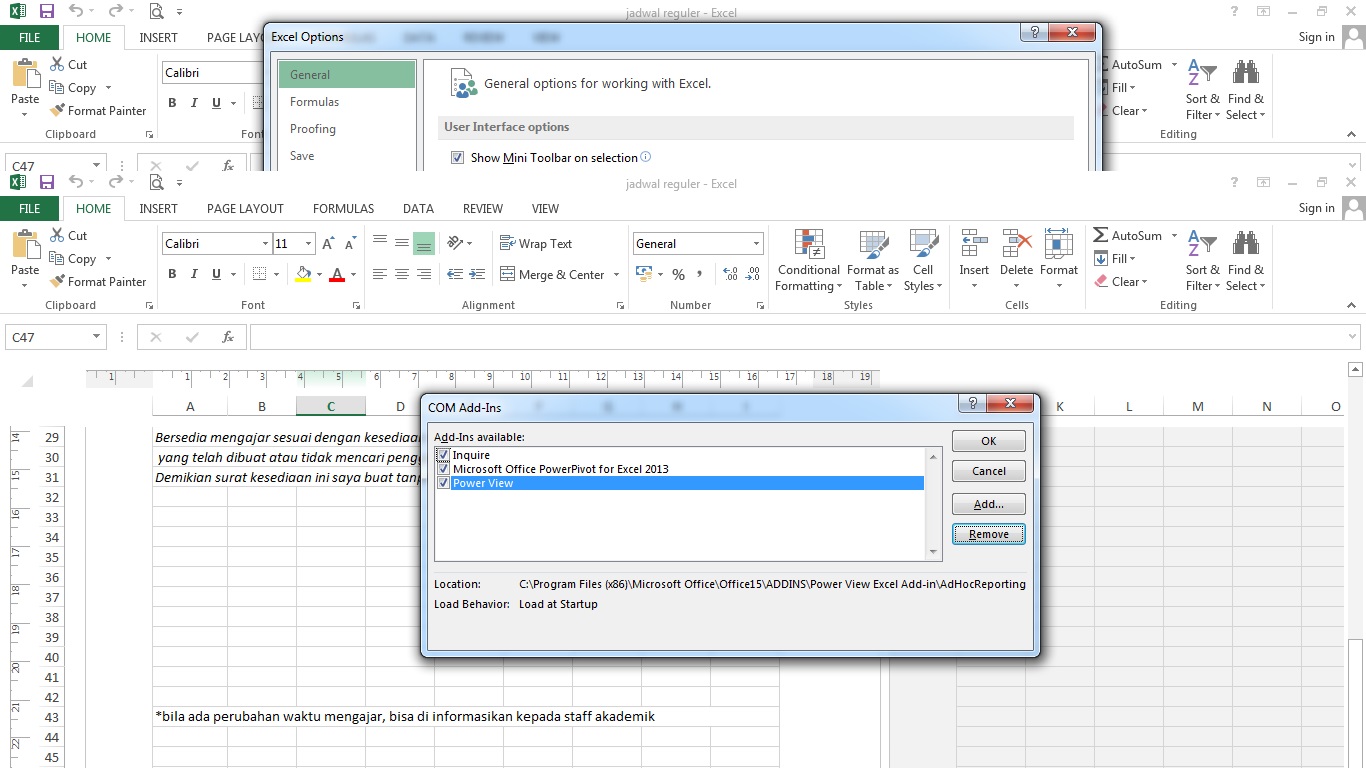This screenshot has height=768, width=1366.
Task: Apply Comma Style number format
Action: 700,274
